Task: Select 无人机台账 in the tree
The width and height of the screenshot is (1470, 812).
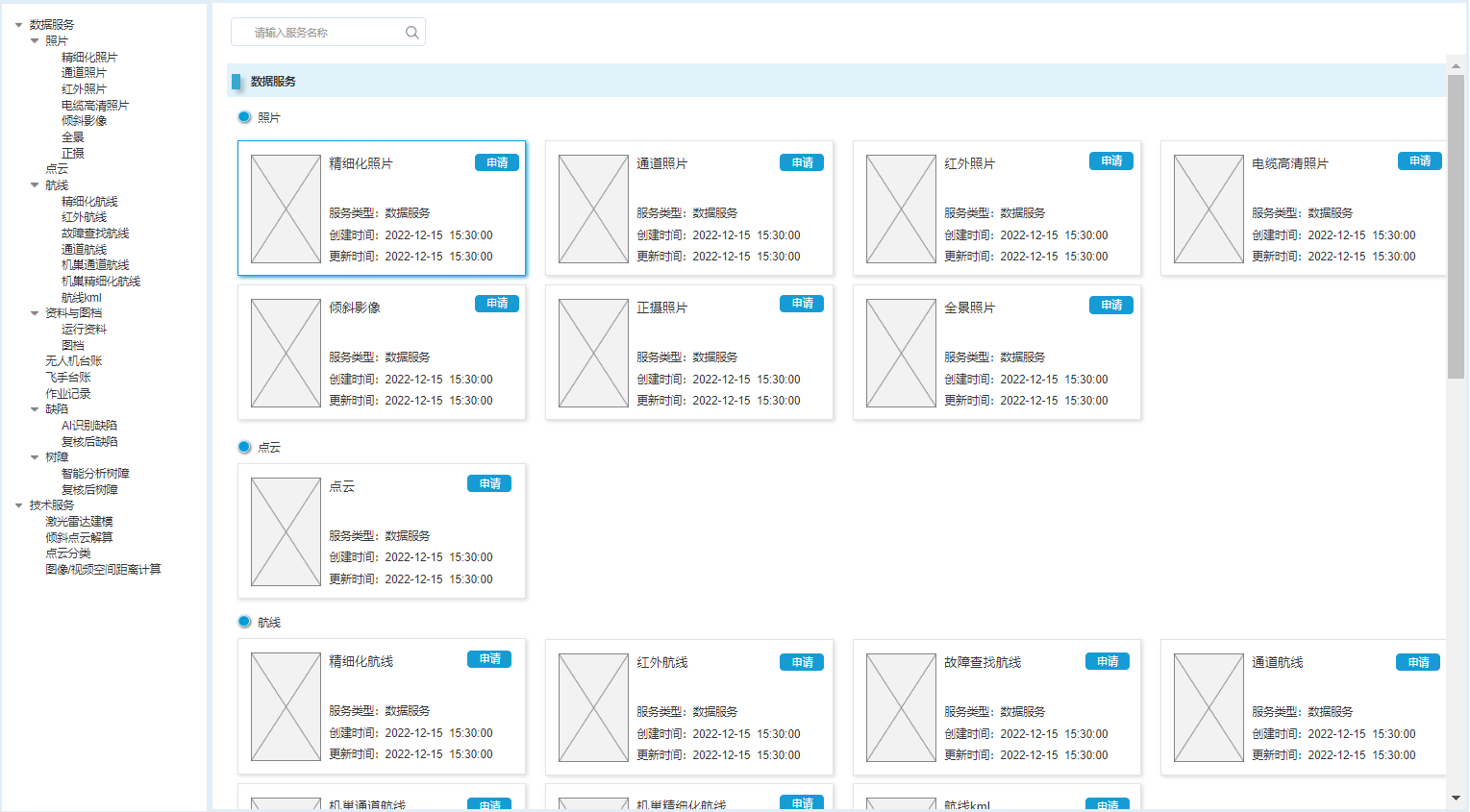Action: pos(73,361)
